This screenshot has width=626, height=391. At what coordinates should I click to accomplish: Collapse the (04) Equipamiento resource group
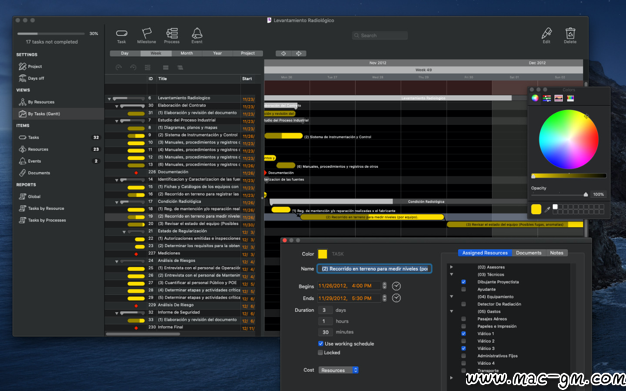click(x=452, y=297)
